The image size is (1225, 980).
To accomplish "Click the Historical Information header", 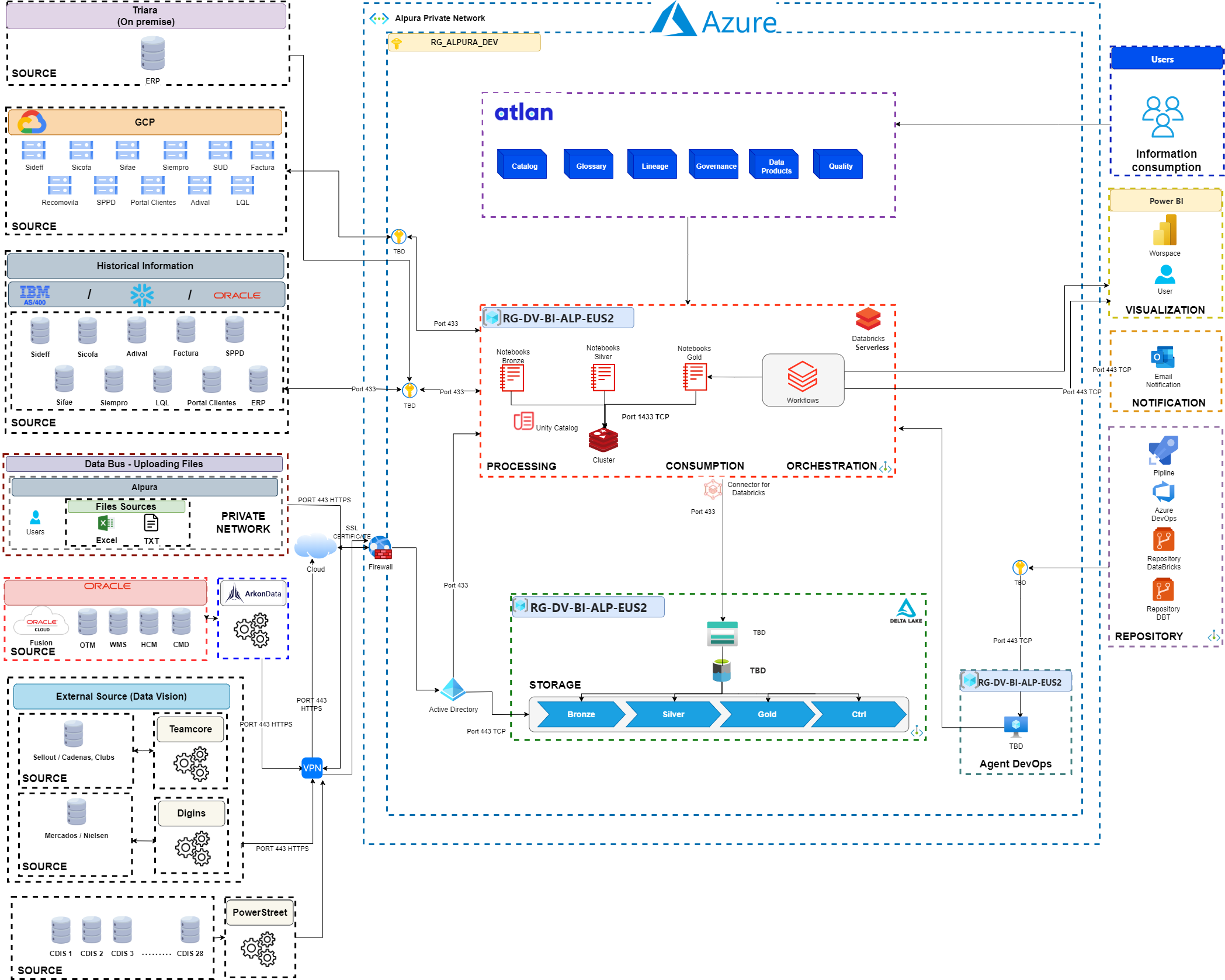I will [x=145, y=266].
